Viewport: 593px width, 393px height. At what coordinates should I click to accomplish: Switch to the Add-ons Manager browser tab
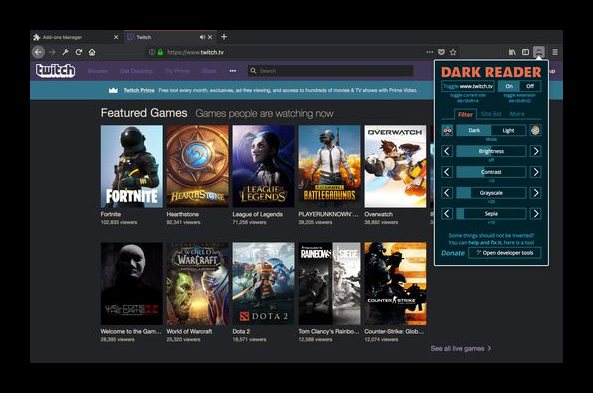pos(76,37)
